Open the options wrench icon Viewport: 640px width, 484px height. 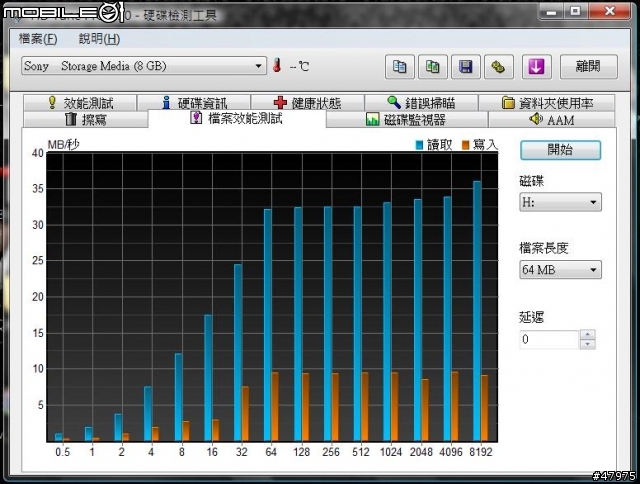tap(498, 67)
